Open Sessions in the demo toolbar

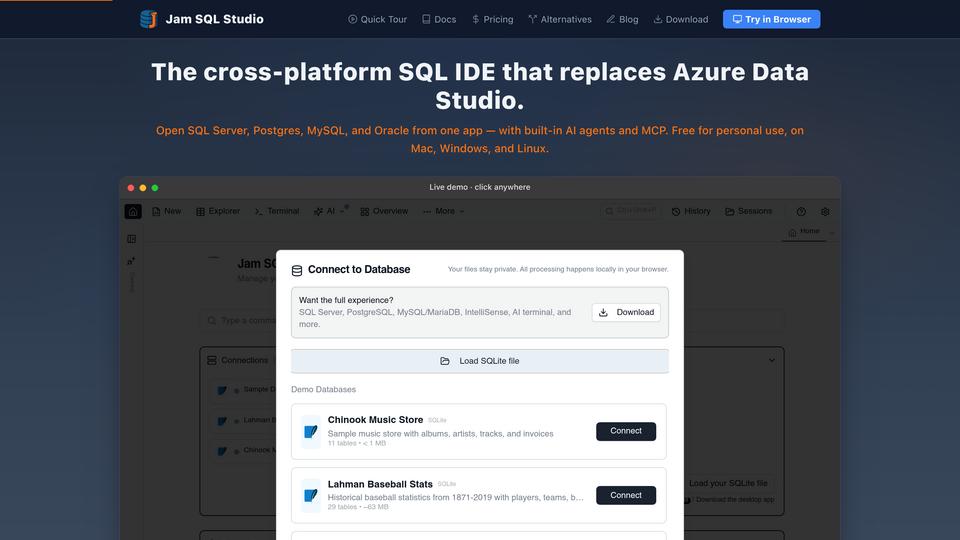click(x=749, y=211)
